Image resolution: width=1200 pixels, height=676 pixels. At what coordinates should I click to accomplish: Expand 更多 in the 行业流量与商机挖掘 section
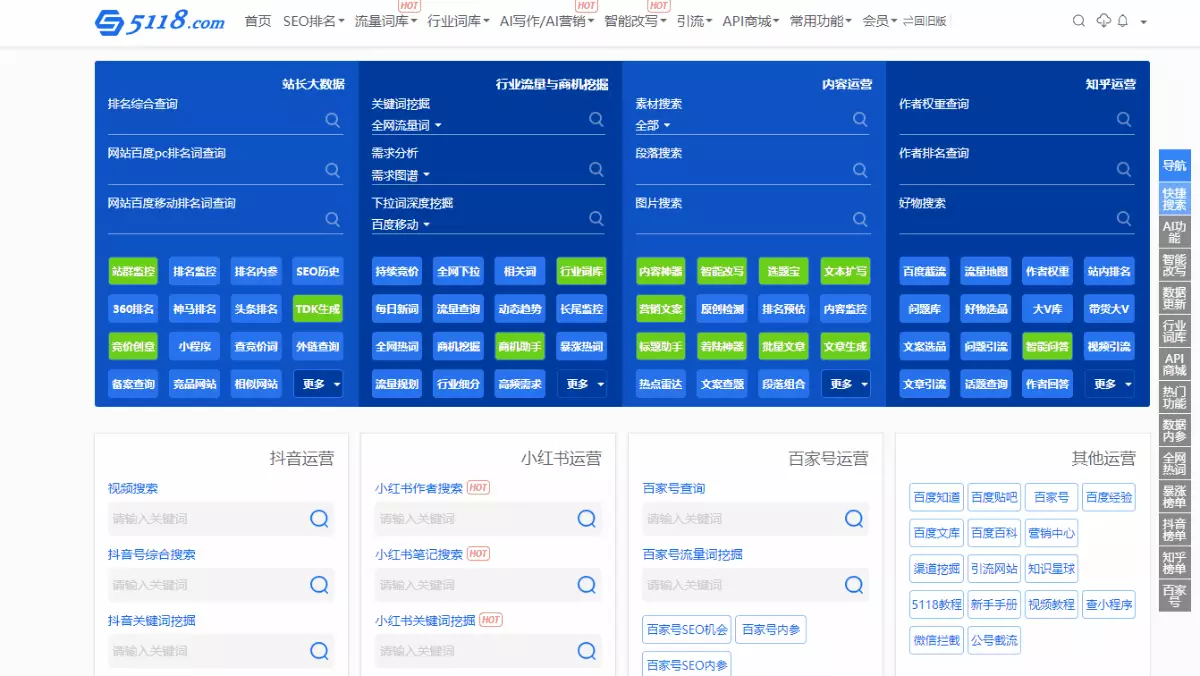(582, 384)
